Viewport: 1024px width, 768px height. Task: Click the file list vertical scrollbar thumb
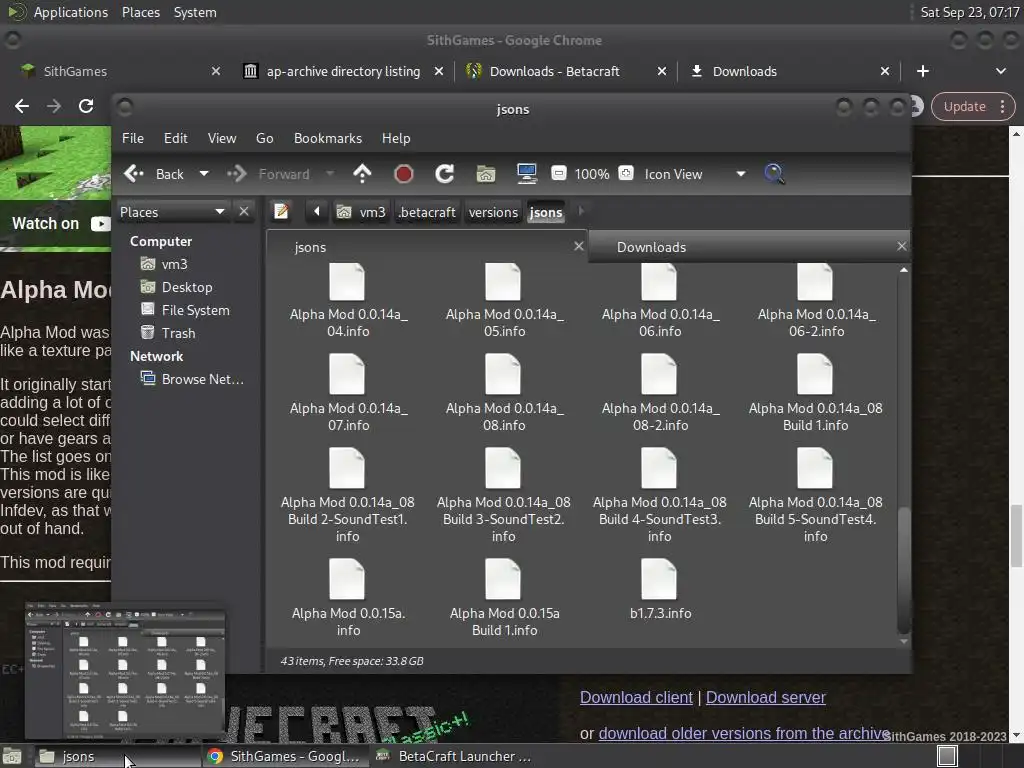tap(904, 569)
